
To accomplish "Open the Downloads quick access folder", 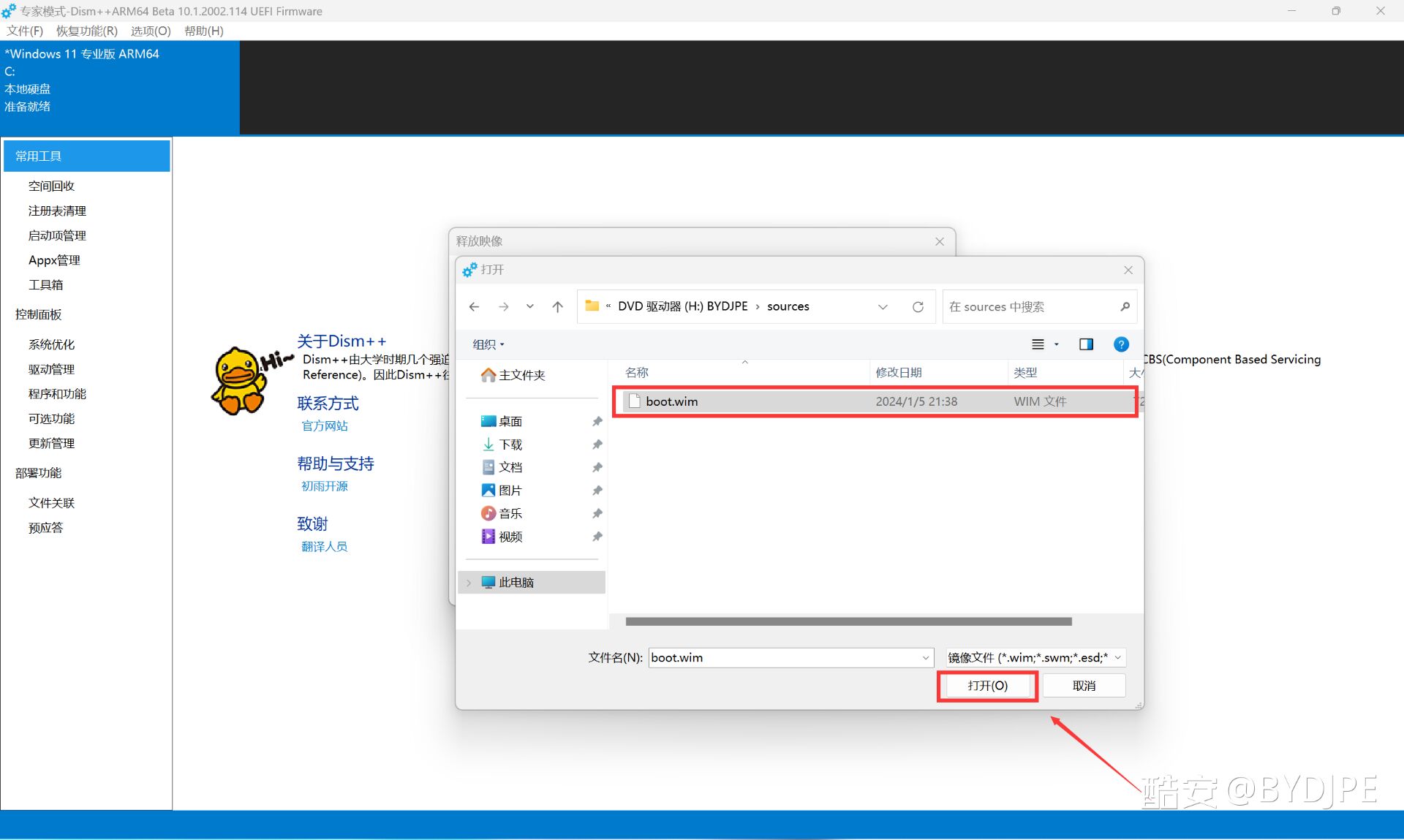I will 510,444.
